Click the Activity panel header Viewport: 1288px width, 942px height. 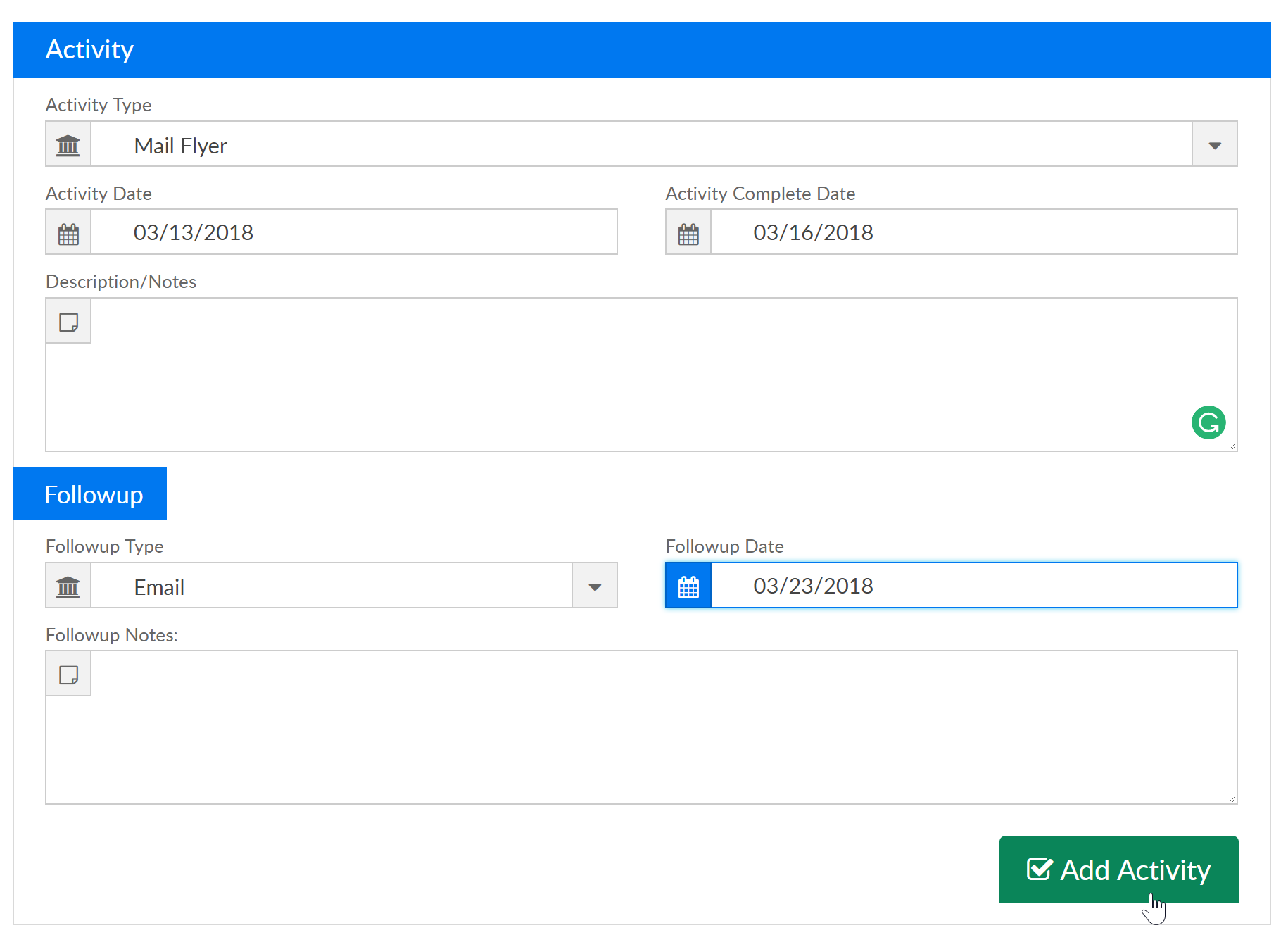point(641,50)
